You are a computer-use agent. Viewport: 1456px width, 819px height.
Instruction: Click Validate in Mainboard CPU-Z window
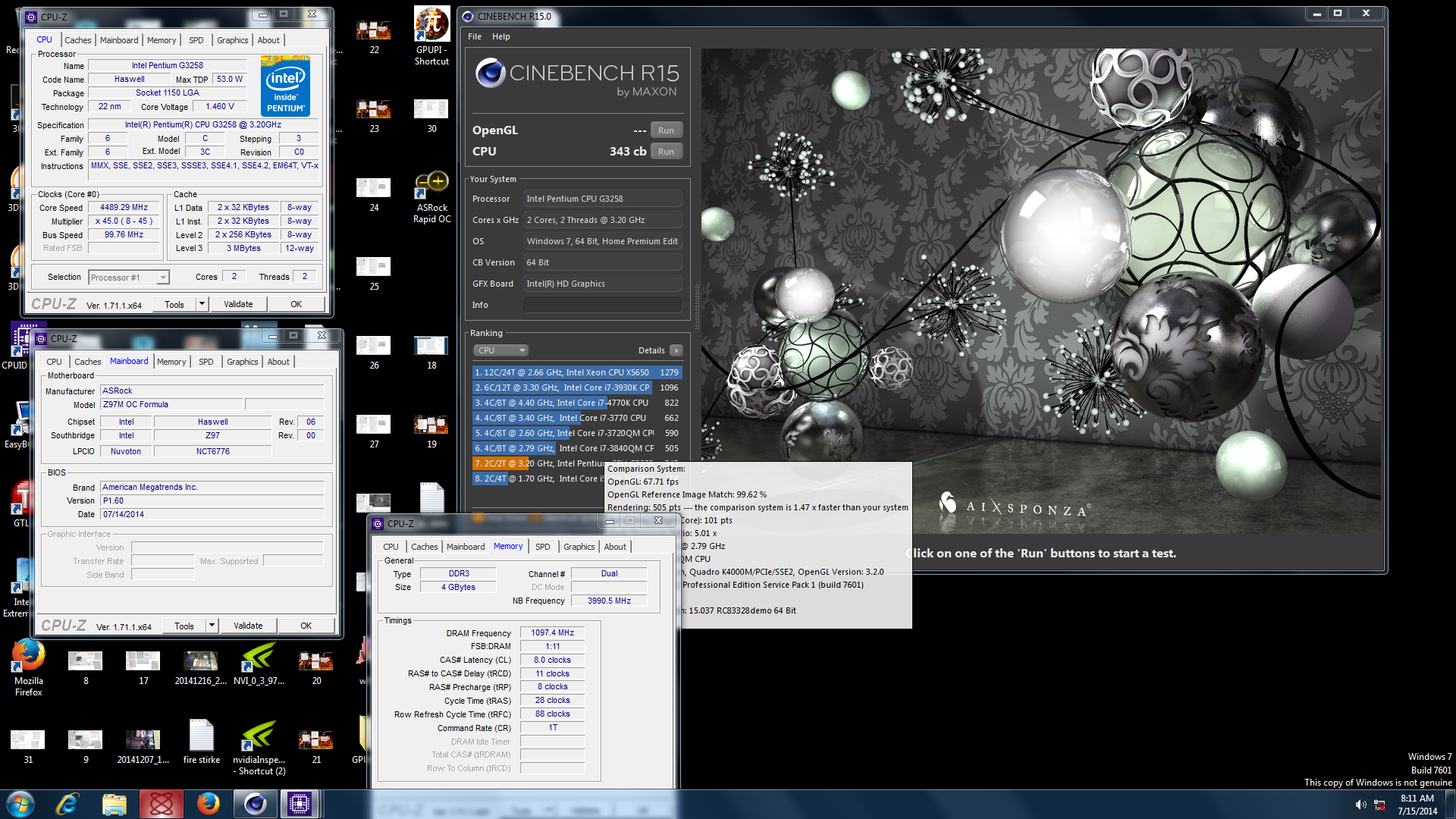pyautogui.click(x=248, y=626)
